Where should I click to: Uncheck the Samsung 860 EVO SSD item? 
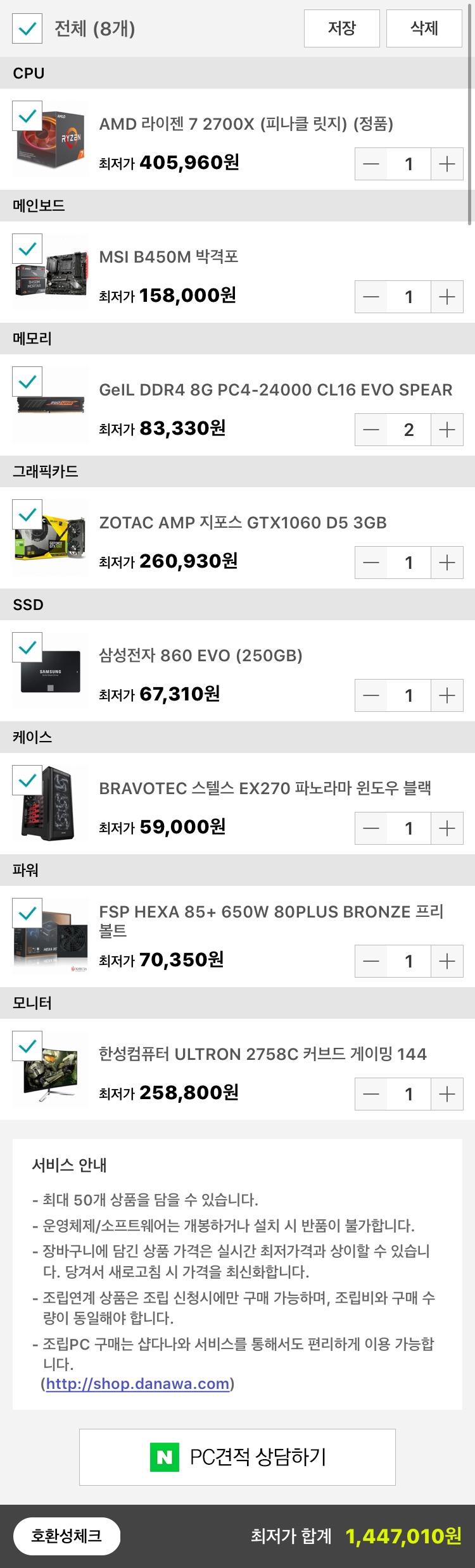point(27,648)
